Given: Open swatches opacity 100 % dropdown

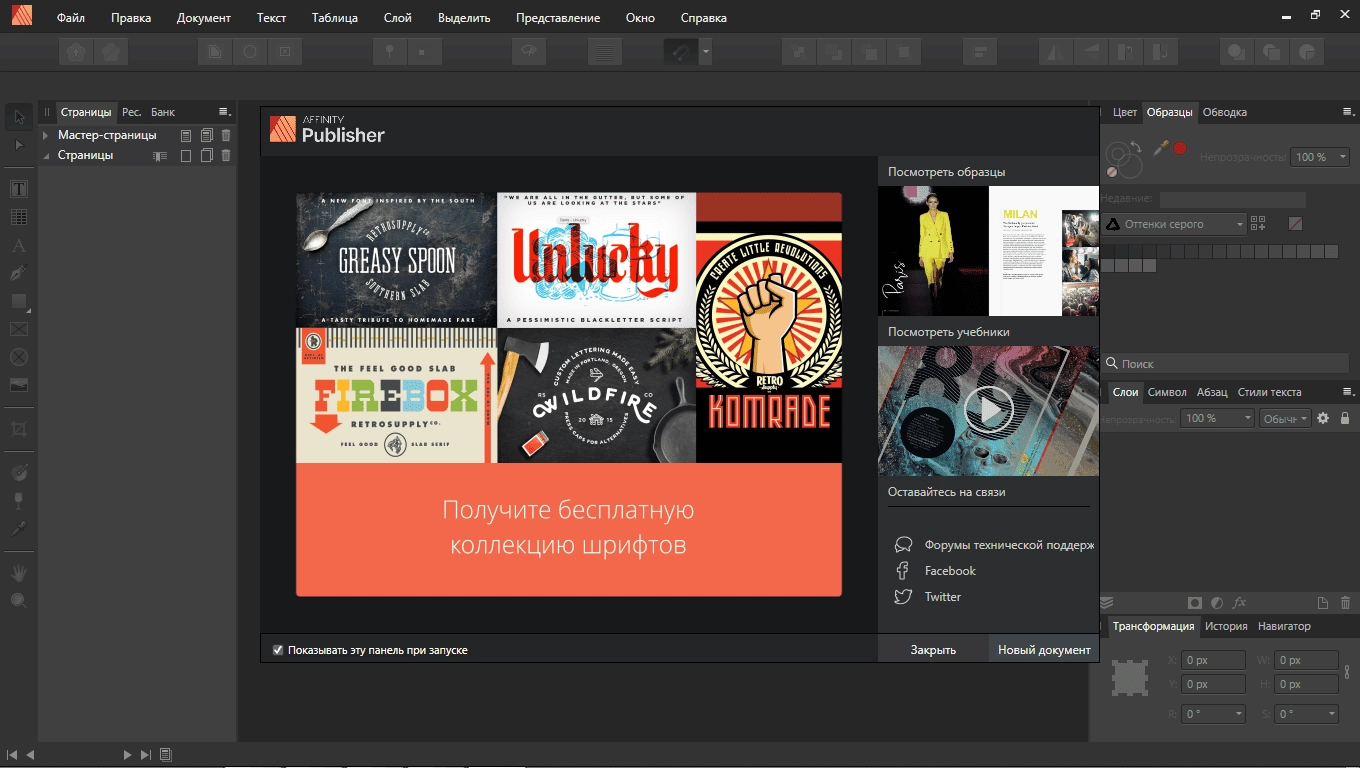Looking at the screenshot, I should (x=1320, y=157).
